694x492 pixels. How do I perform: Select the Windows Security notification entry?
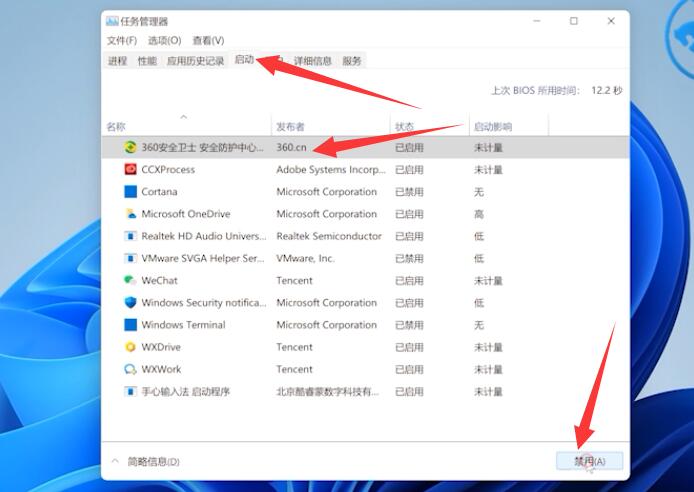365,303
